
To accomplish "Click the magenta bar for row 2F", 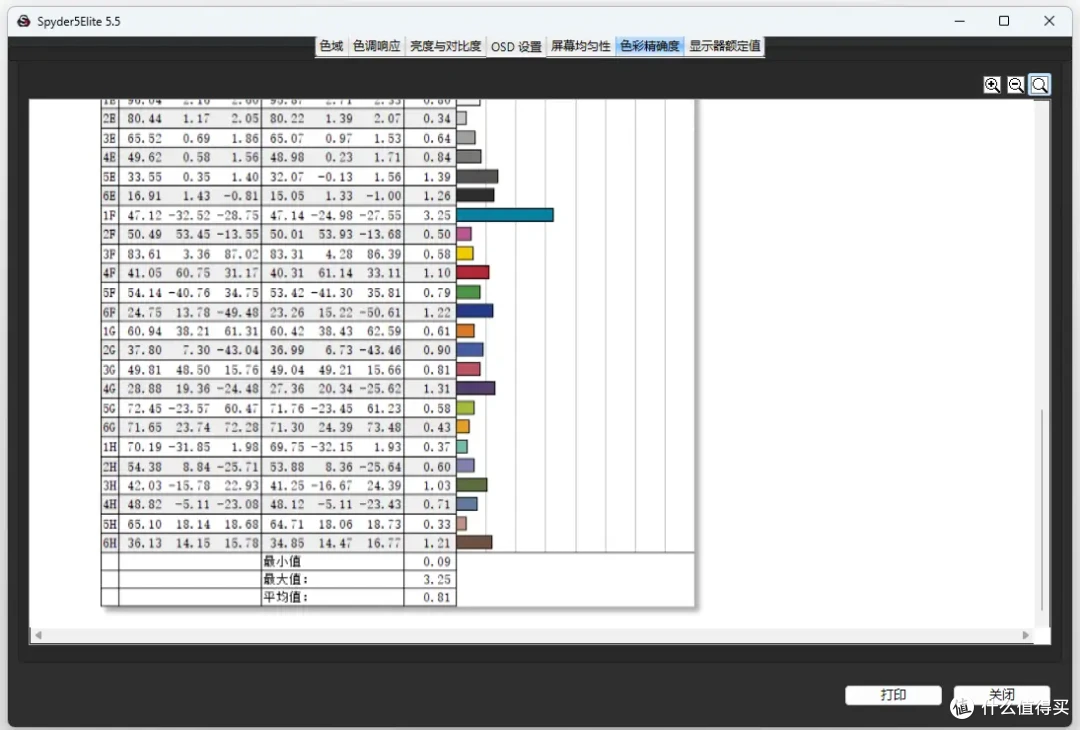I will click(x=464, y=234).
